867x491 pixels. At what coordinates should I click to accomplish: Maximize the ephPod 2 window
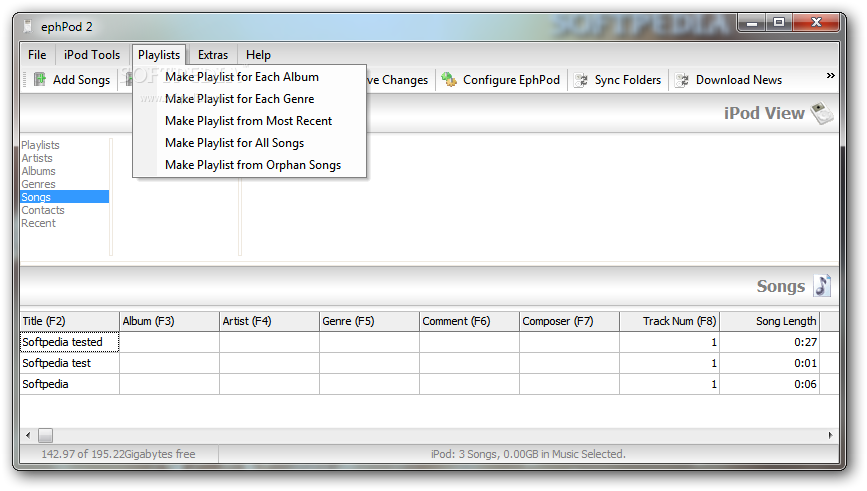(779, 23)
